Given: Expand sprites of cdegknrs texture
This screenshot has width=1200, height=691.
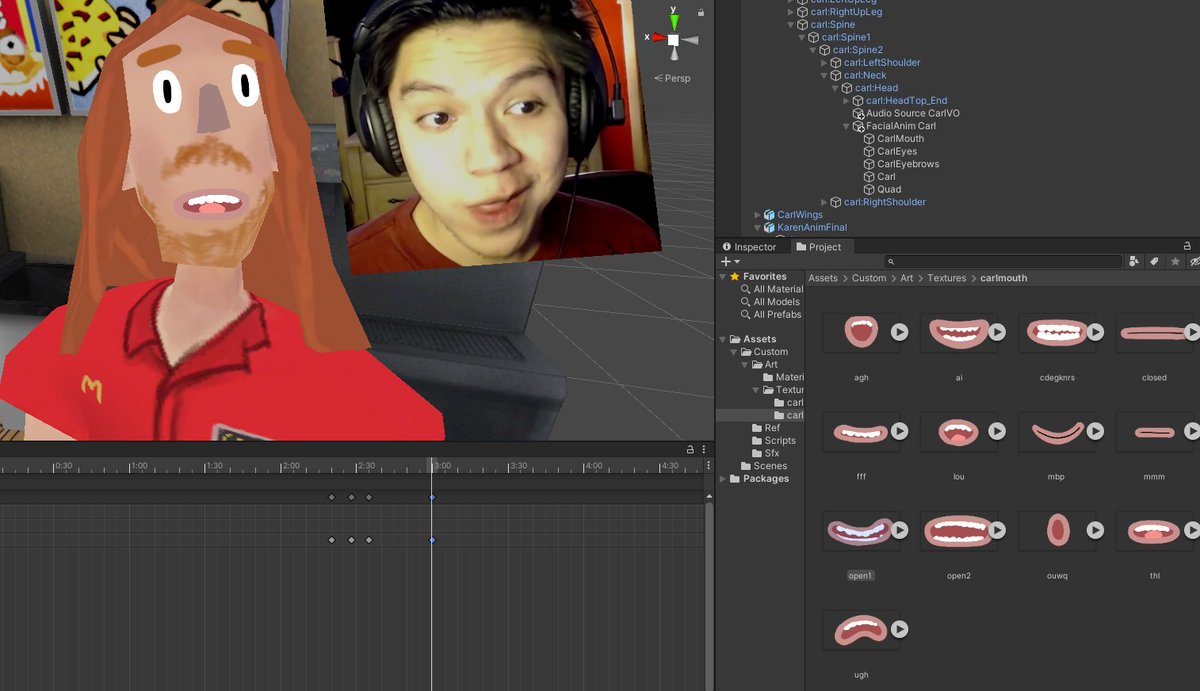Looking at the screenshot, I should (x=1095, y=332).
